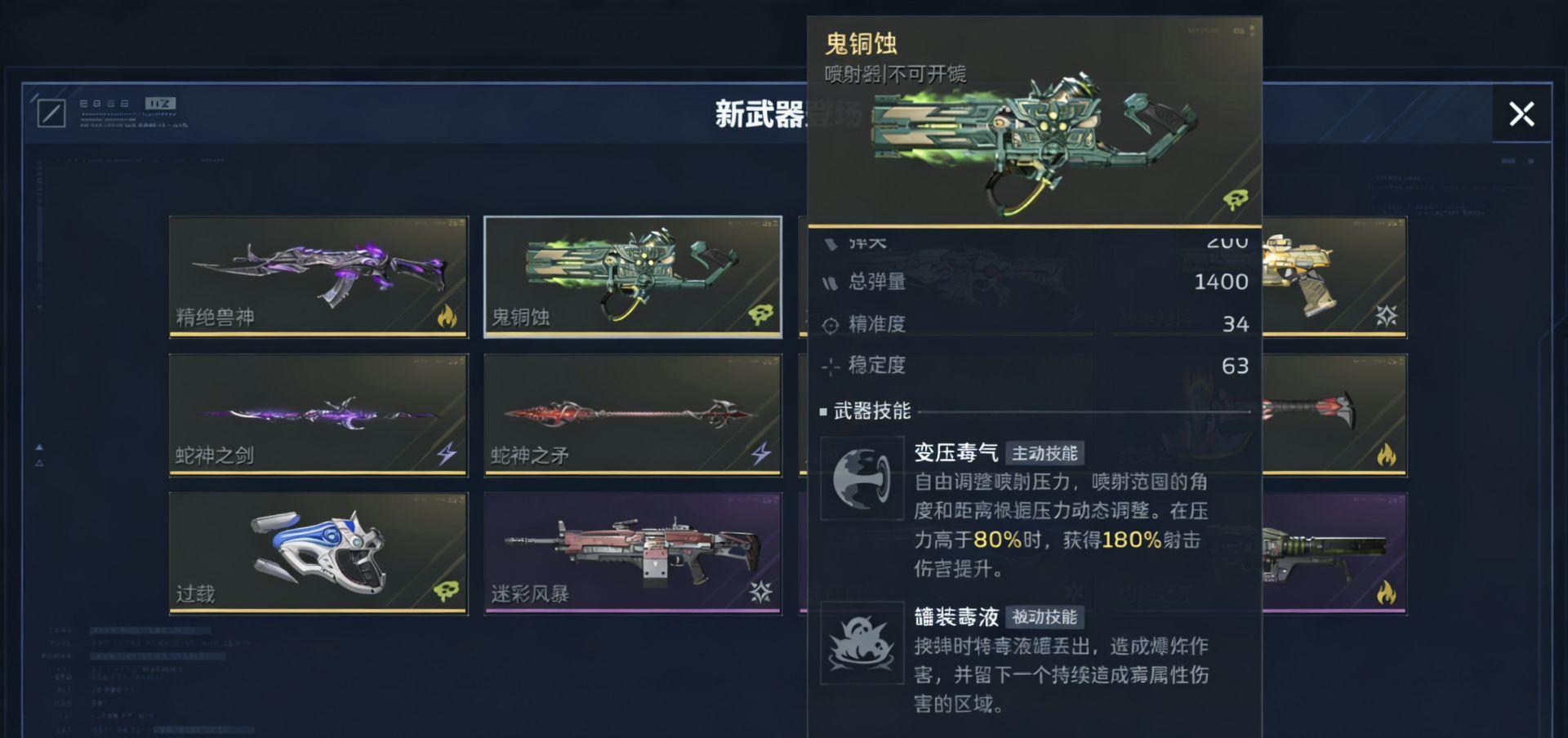Click the slashed square icon in header
The width and height of the screenshot is (1568, 738).
51,113
